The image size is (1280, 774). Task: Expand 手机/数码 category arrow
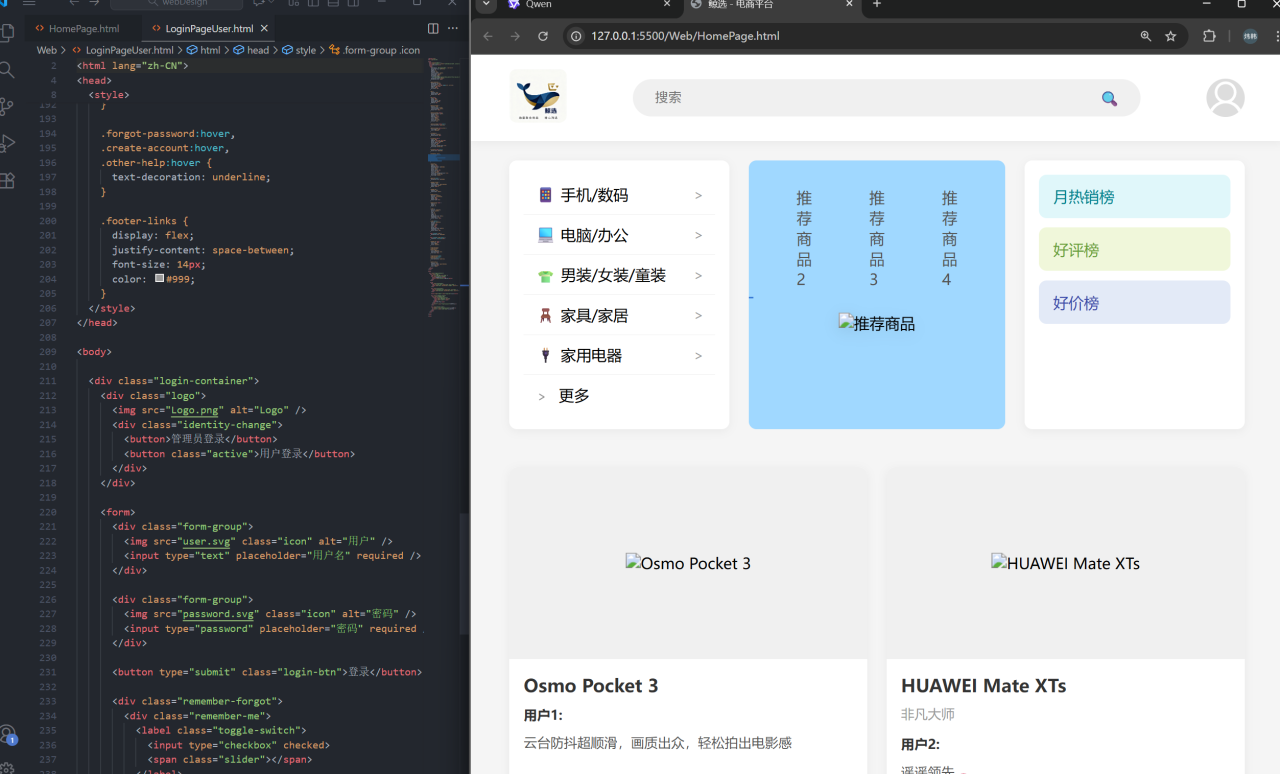[x=698, y=196]
